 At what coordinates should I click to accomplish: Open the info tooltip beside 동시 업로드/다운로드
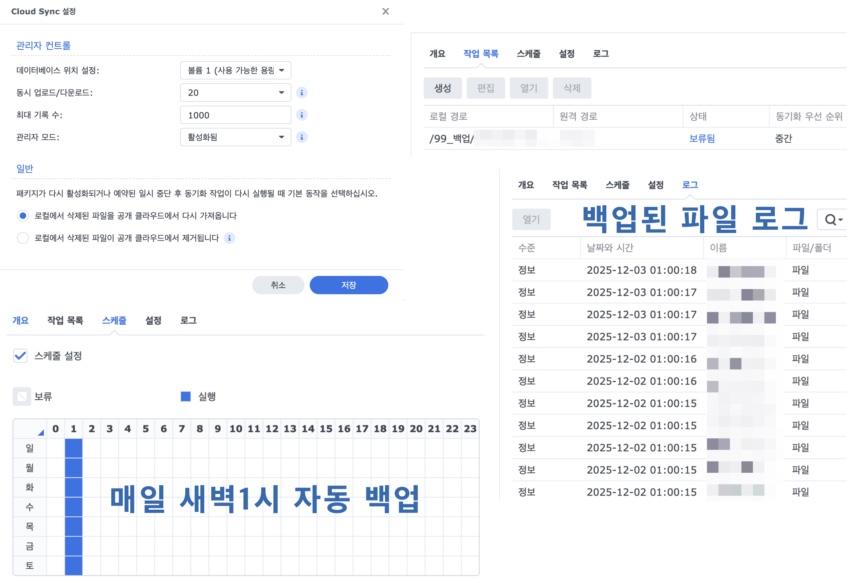coord(302,92)
